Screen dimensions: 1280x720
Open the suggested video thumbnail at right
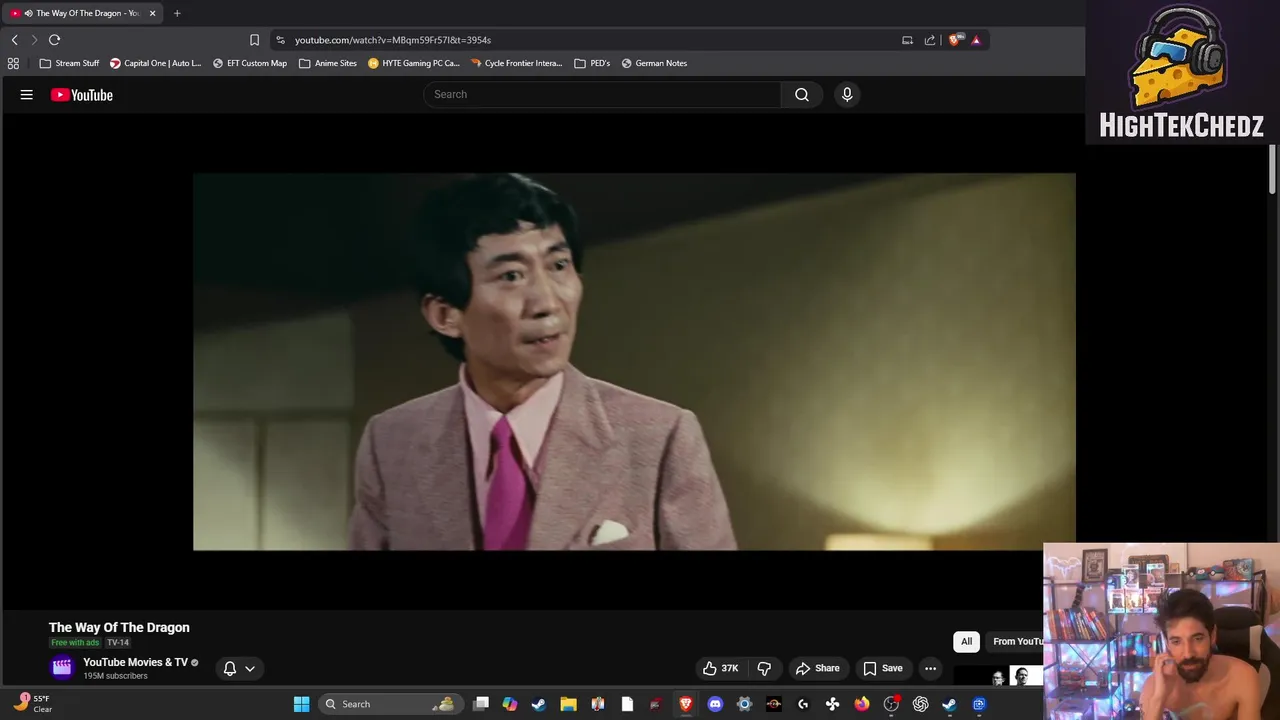[x=998, y=676]
